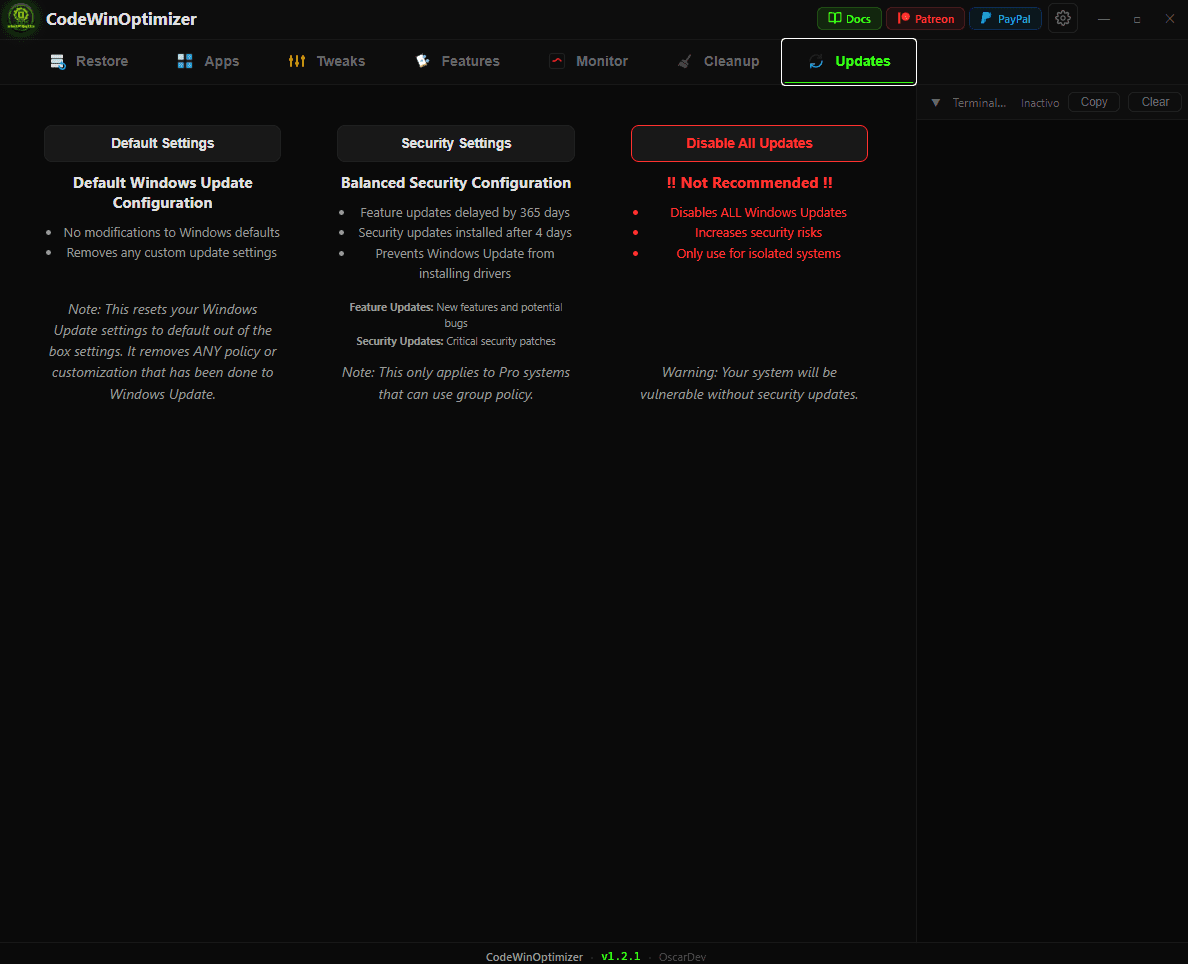Click the CodeWinOptimizer title text
Image resolution: width=1188 pixels, height=964 pixels.
pyautogui.click(x=121, y=19)
